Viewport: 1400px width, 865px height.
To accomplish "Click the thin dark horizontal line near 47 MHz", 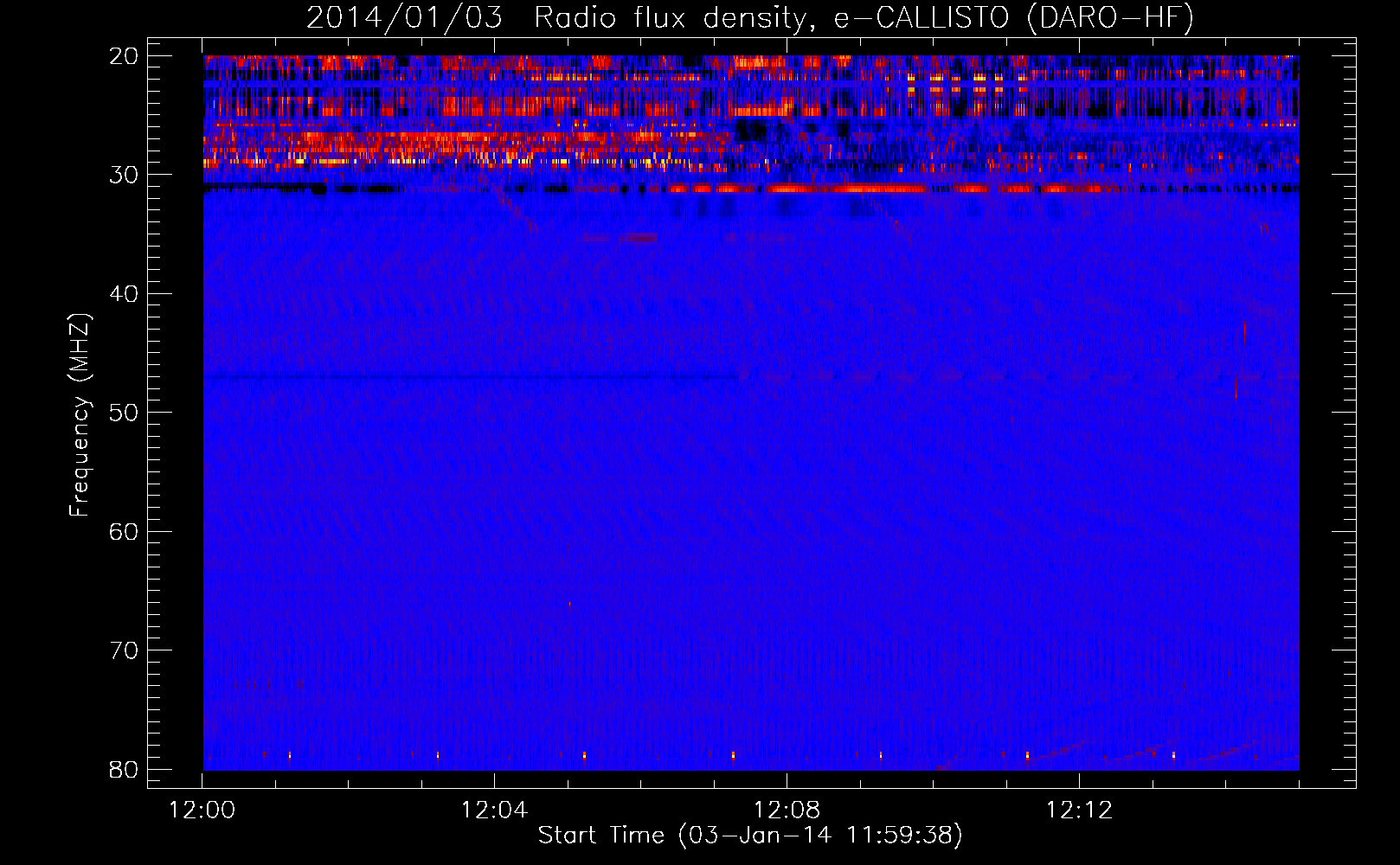I will tap(472, 377).
